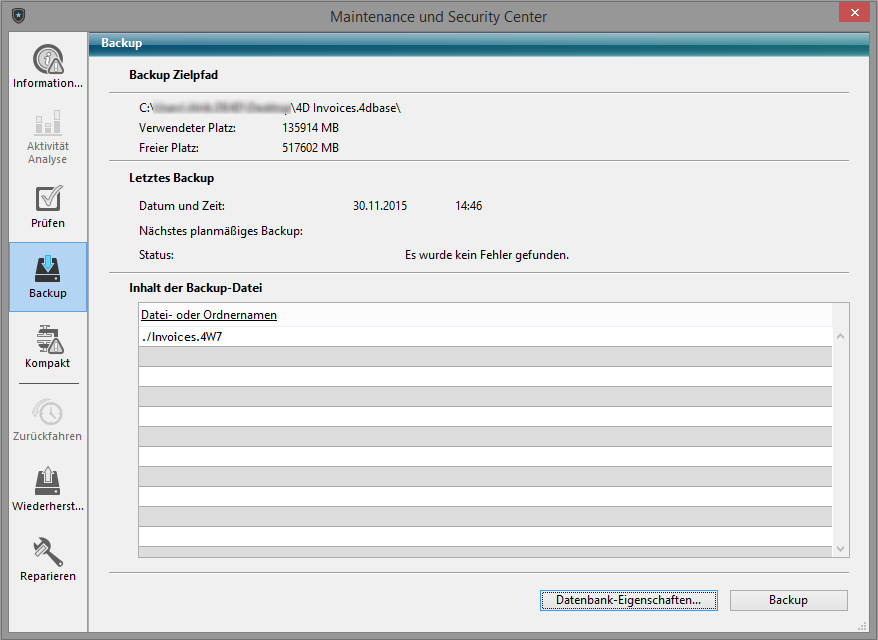Open the Wiederherstellen restore icon
878x640 pixels.
click(x=48, y=482)
